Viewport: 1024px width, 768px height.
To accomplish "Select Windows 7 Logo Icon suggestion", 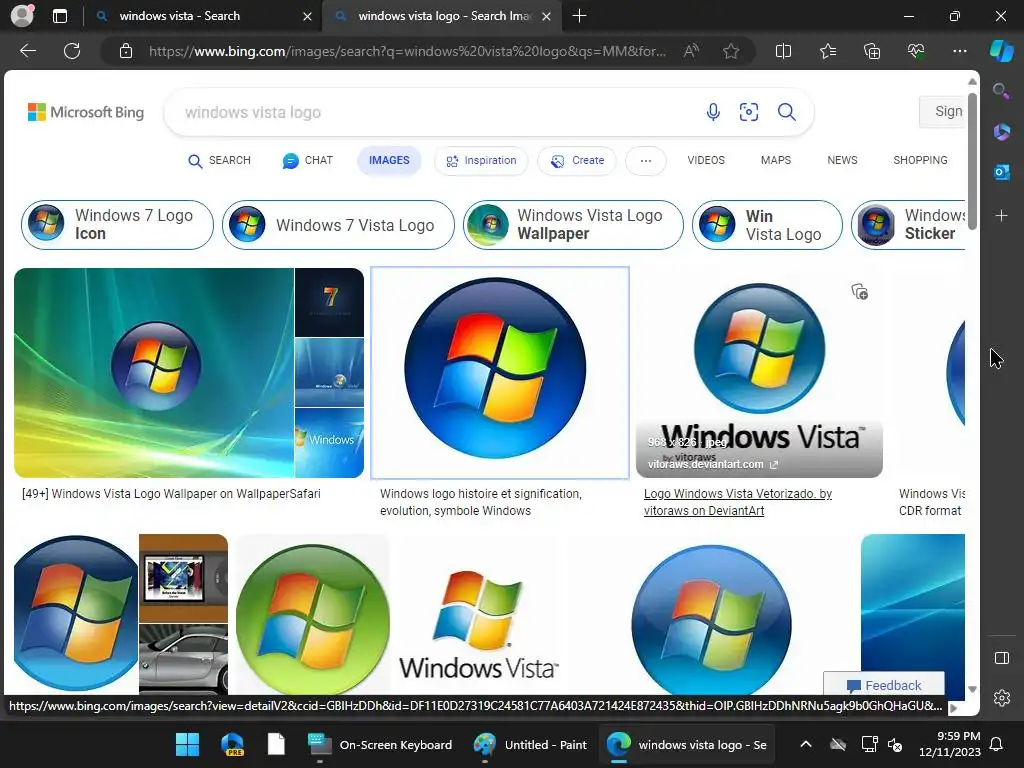I will coord(118,225).
